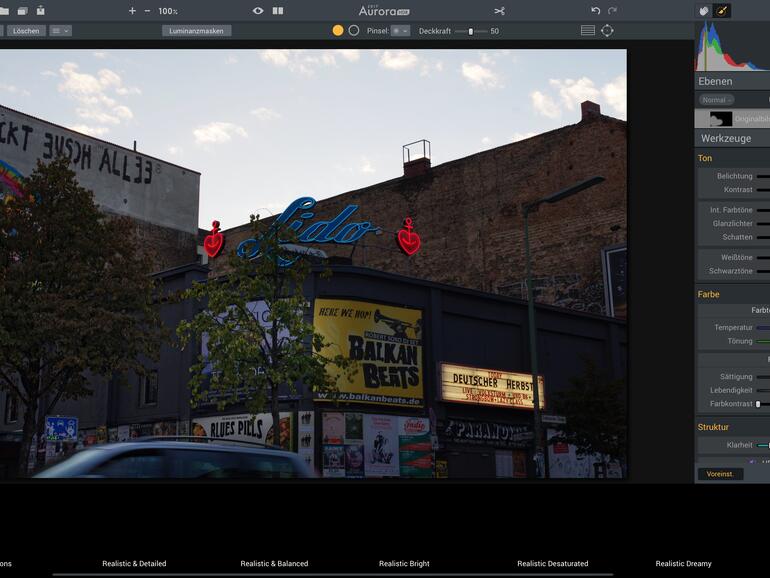This screenshot has width=770, height=578.
Task: Select the crop scissors tool
Action: (500, 11)
